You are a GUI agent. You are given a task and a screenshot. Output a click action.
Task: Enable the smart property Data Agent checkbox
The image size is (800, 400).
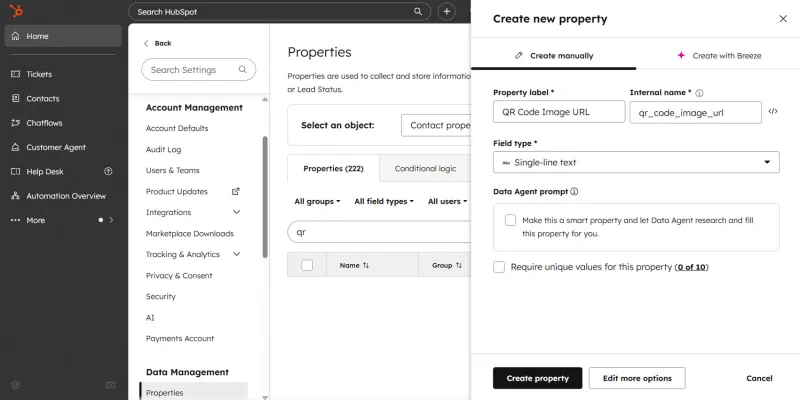[x=510, y=220]
